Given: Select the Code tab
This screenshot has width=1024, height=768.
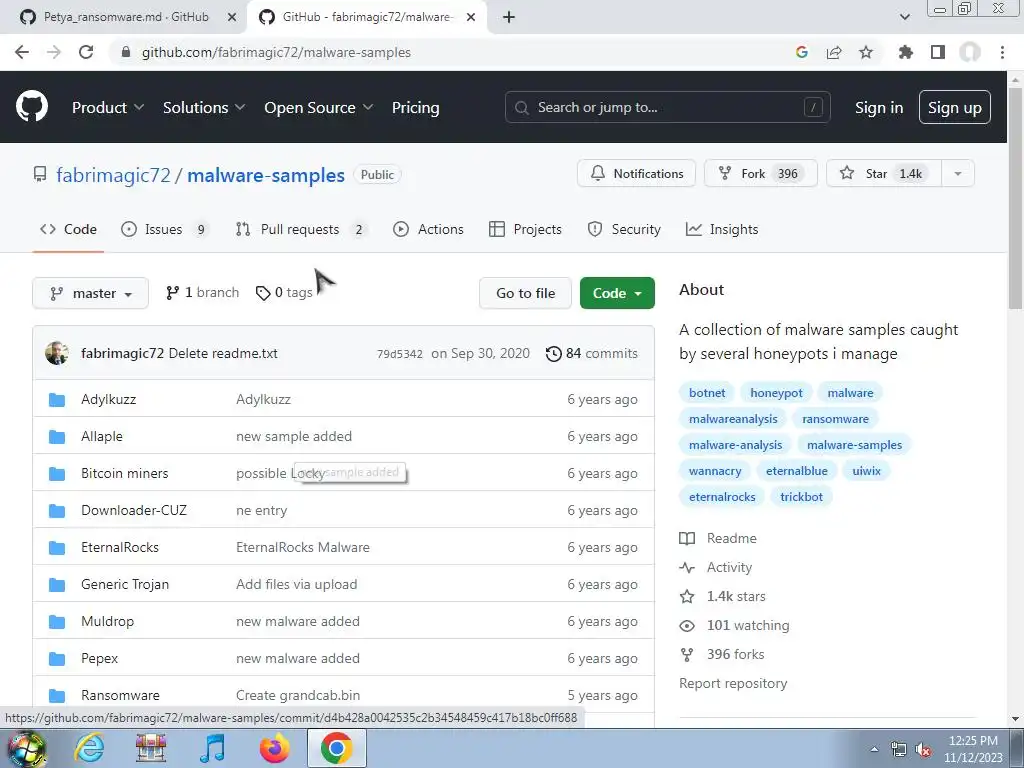Looking at the screenshot, I should tap(68, 229).
